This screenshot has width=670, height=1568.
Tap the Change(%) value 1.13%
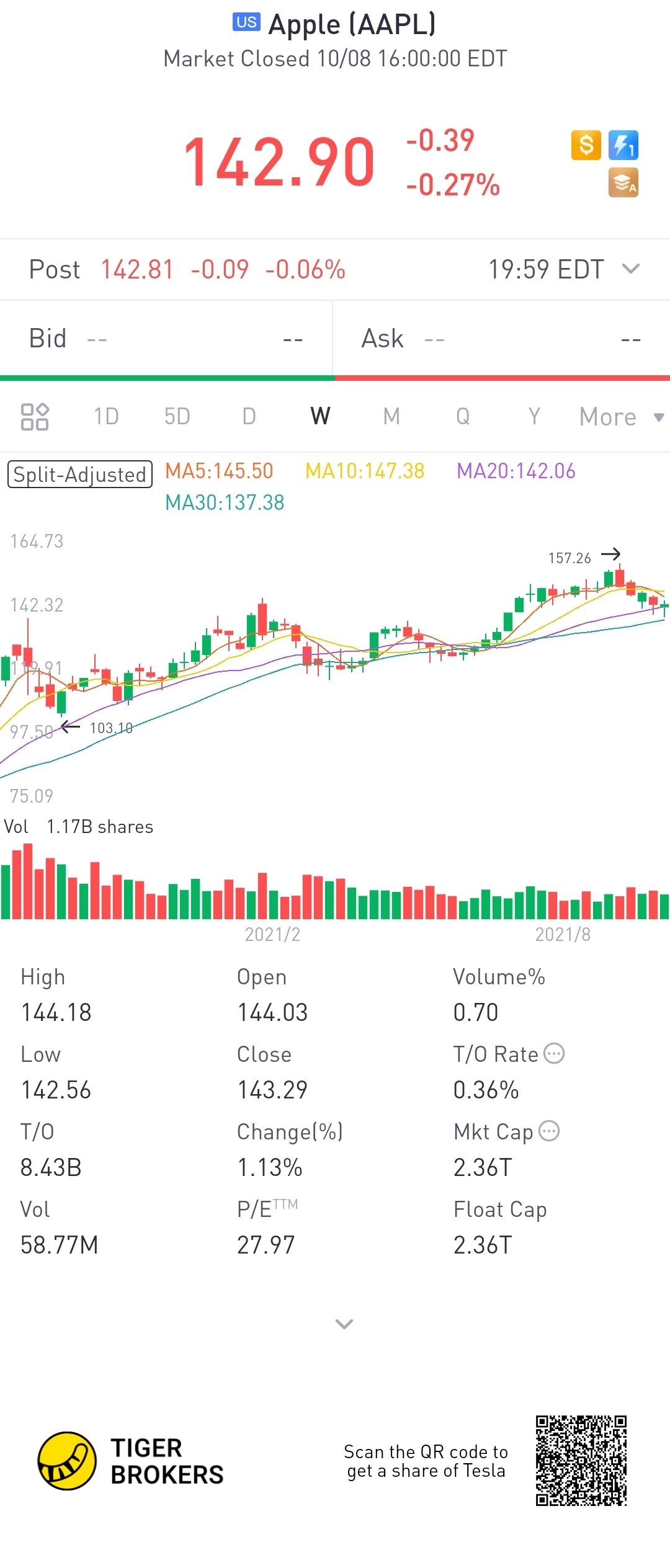click(x=270, y=1168)
